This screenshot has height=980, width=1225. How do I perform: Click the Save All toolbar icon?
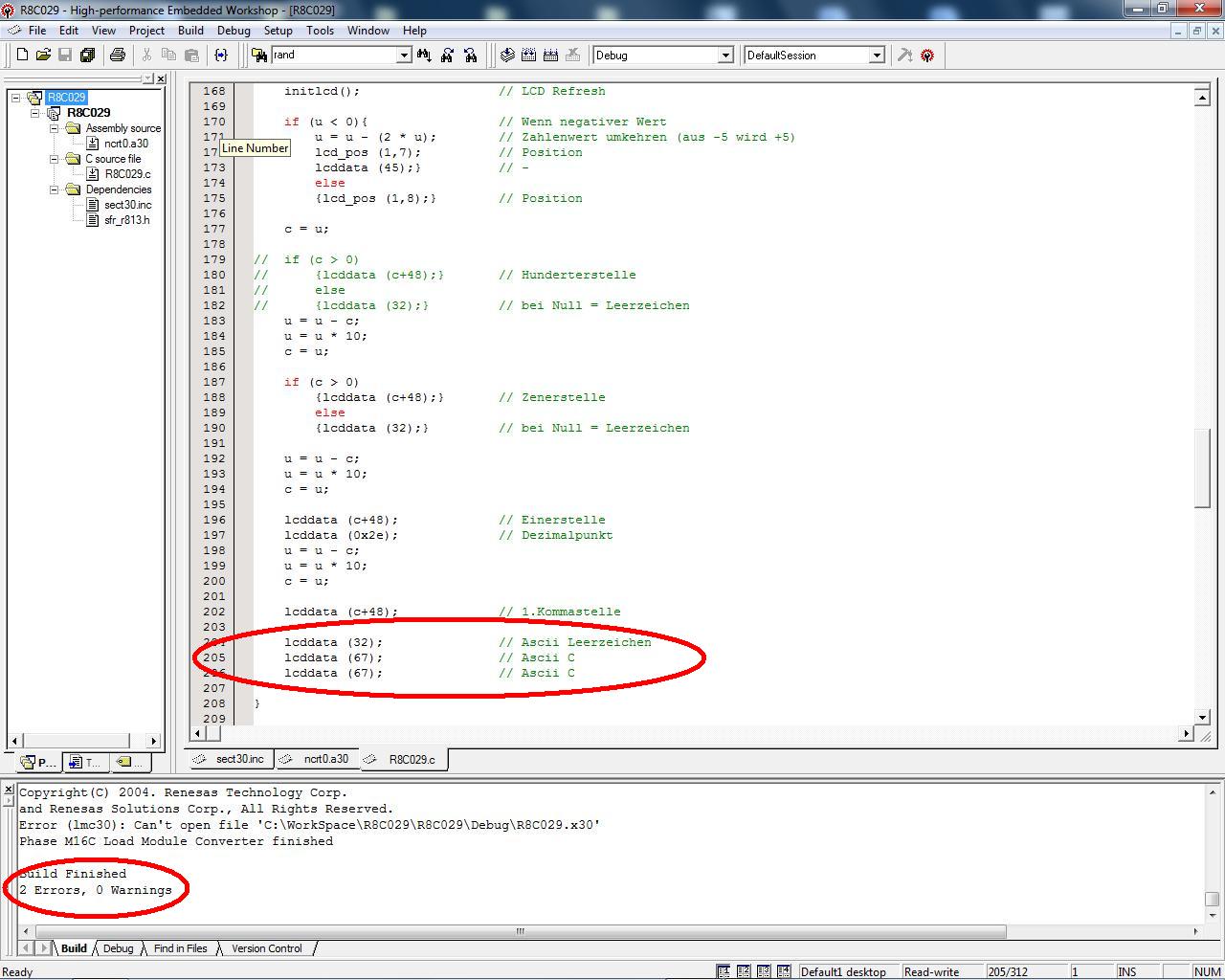87,56
